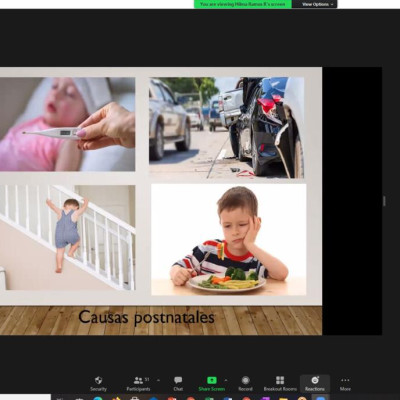Open the Reactions smiley icon
The height and width of the screenshot is (400, 400).
coord(315,380)
